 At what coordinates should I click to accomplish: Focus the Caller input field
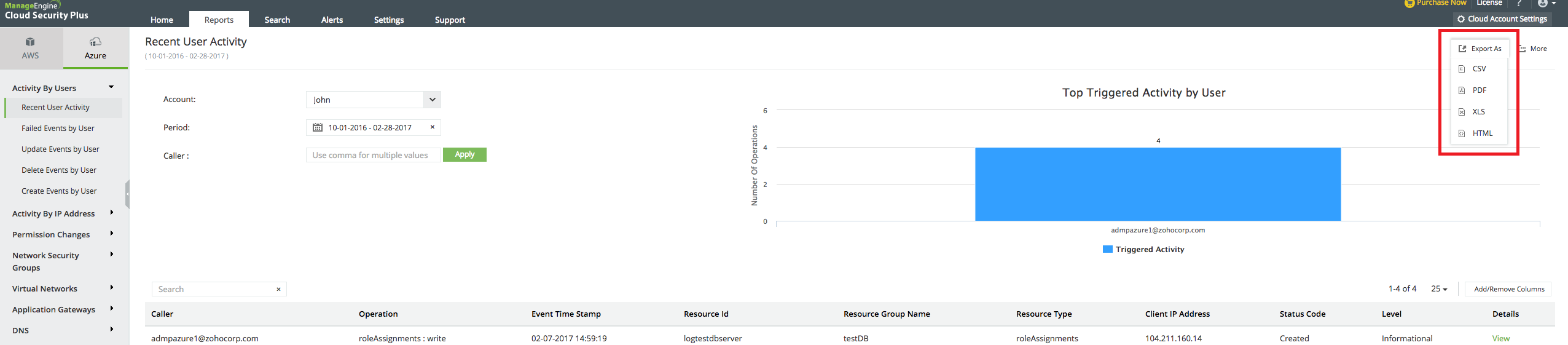373,156
